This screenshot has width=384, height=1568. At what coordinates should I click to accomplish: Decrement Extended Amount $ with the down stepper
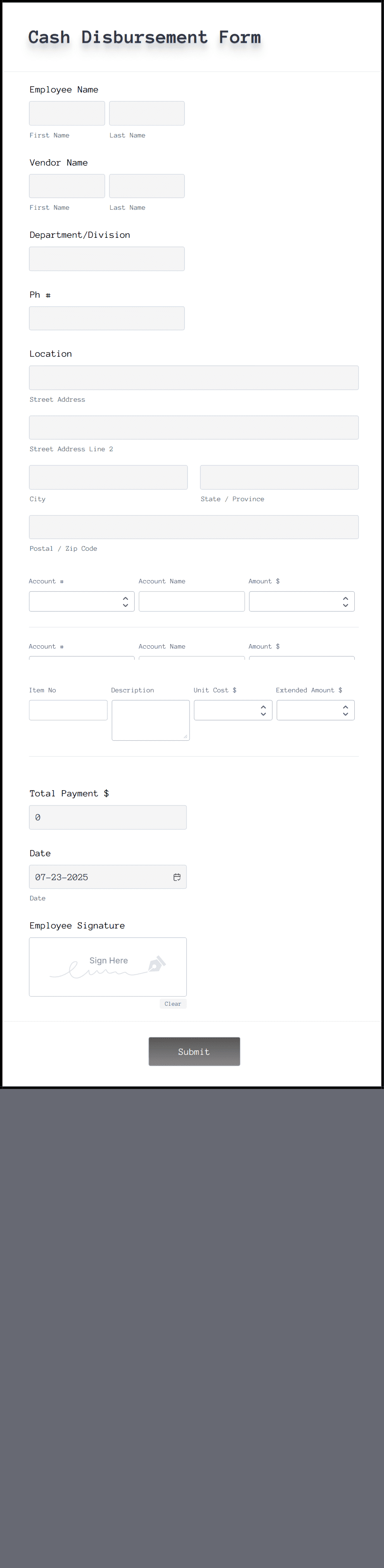(345, 713)
